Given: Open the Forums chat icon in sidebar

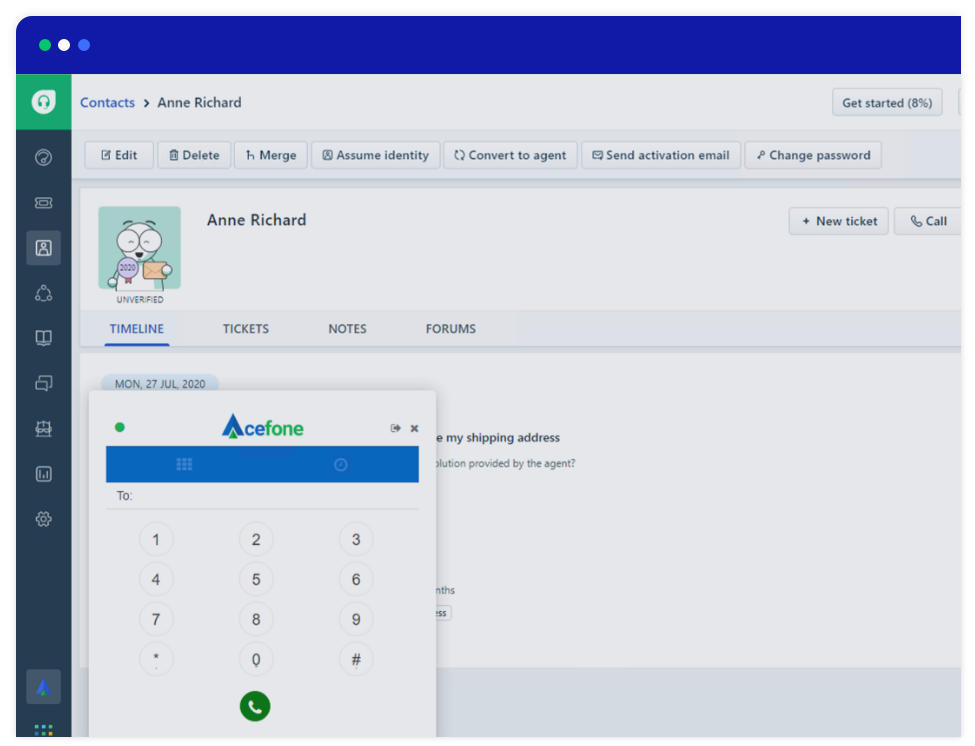Looking at the screenshot, I should pyautogui.click(x=44, y=383).
